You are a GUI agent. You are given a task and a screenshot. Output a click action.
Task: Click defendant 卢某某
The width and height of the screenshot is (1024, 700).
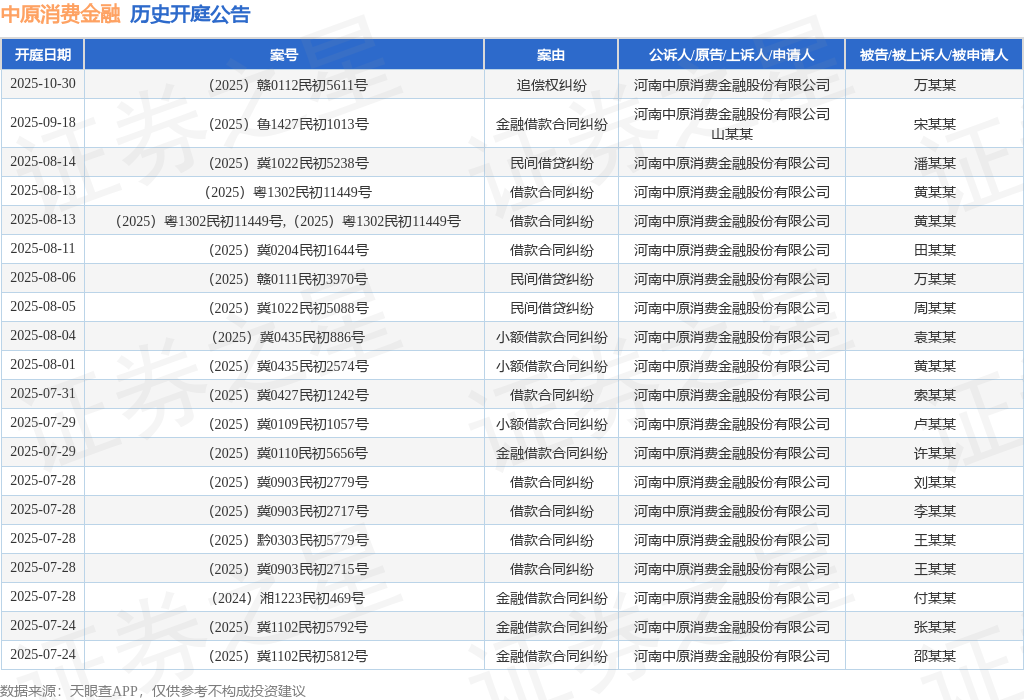(935, 424)
